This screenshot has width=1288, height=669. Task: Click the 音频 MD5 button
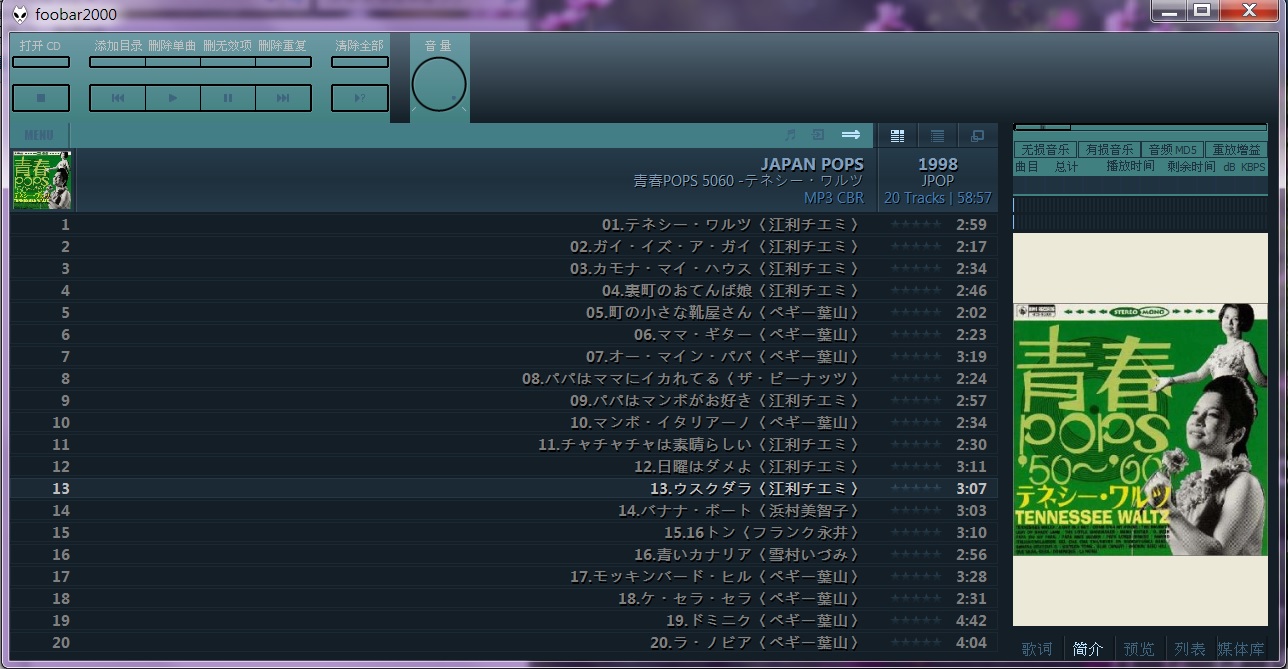tap(1172, 150)
